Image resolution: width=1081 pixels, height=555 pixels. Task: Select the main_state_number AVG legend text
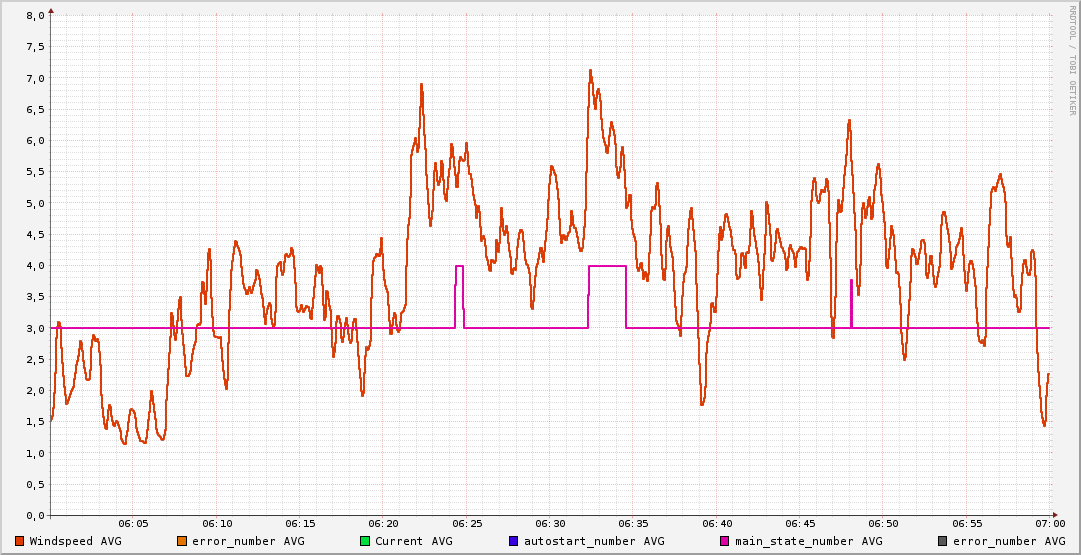808,541
